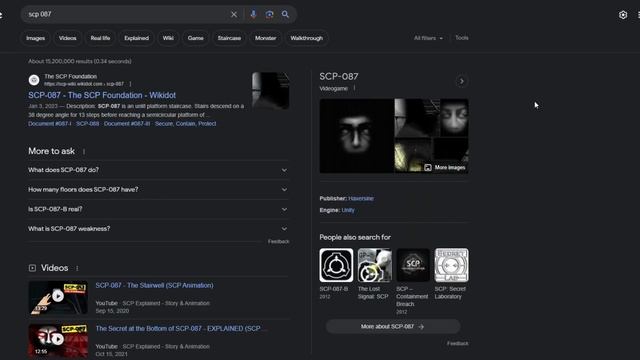
Task: Open SCP-087 - The SCP Foundation - Wikidot result
Action: click(102, 95)
